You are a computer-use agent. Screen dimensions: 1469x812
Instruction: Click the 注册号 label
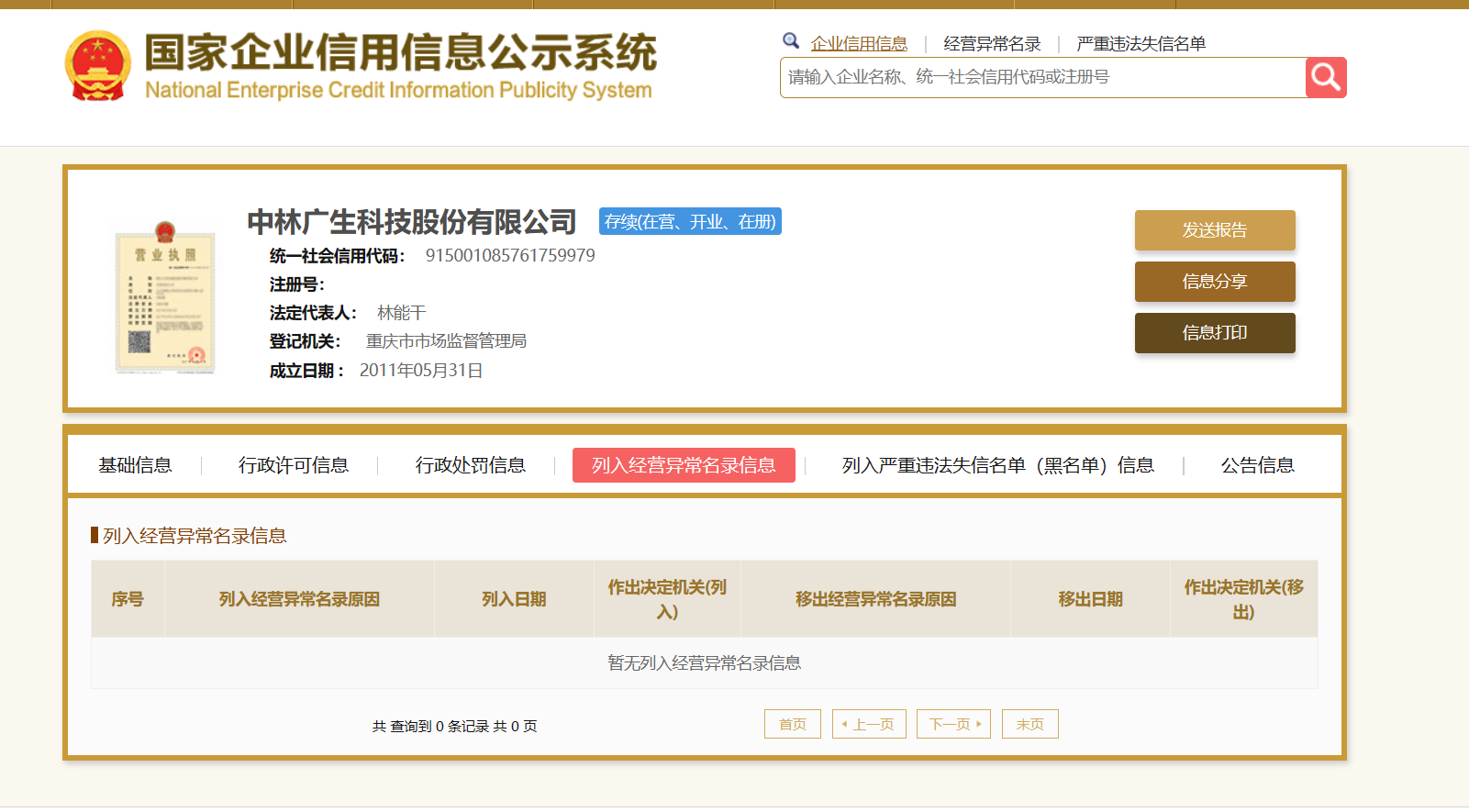pos(296,284)
